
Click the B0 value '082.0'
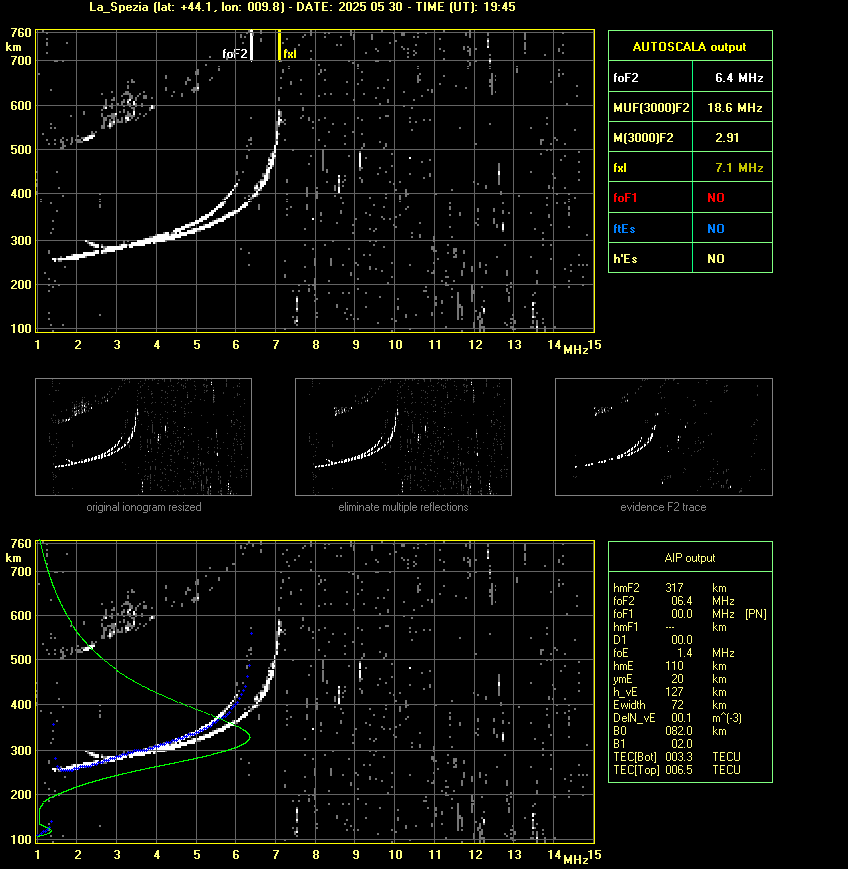pos(679,731)
